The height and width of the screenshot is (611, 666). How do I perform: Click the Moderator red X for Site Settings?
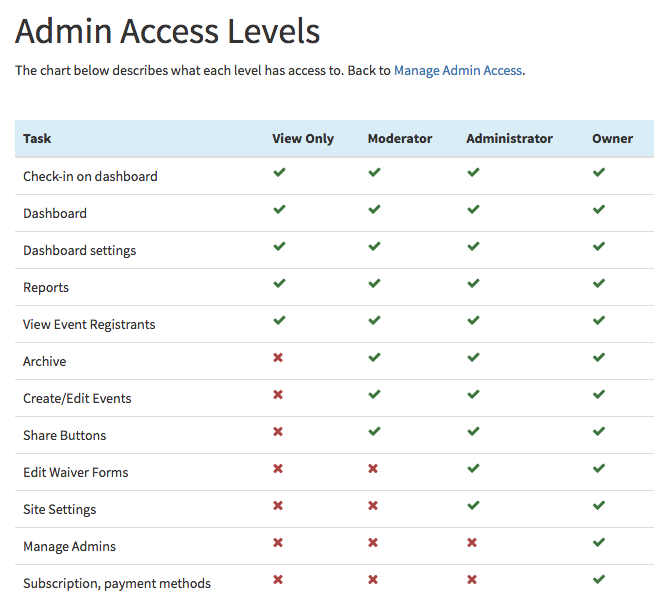point(373,505)
